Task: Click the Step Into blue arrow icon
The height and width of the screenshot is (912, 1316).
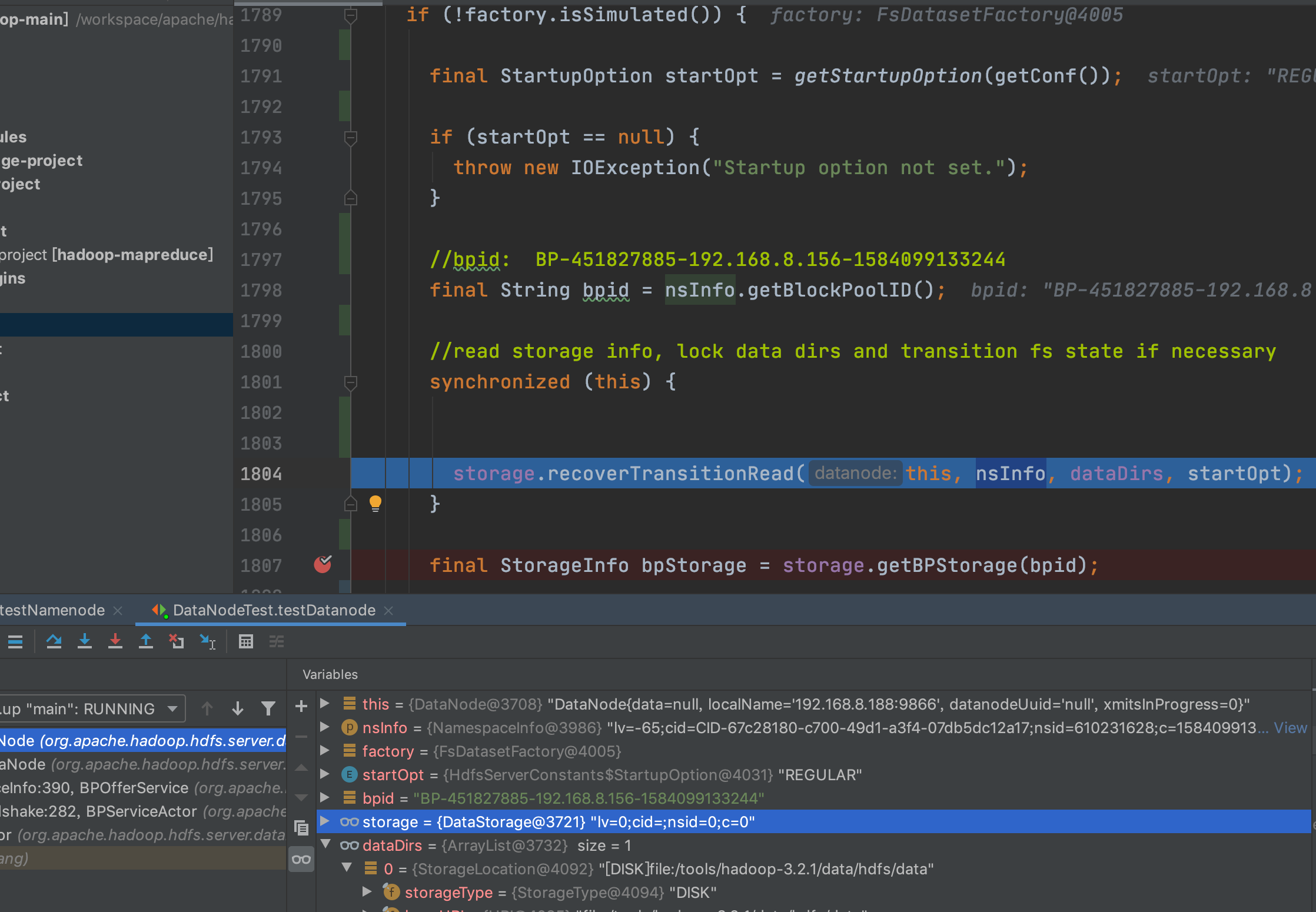Action: coord(85,641)
